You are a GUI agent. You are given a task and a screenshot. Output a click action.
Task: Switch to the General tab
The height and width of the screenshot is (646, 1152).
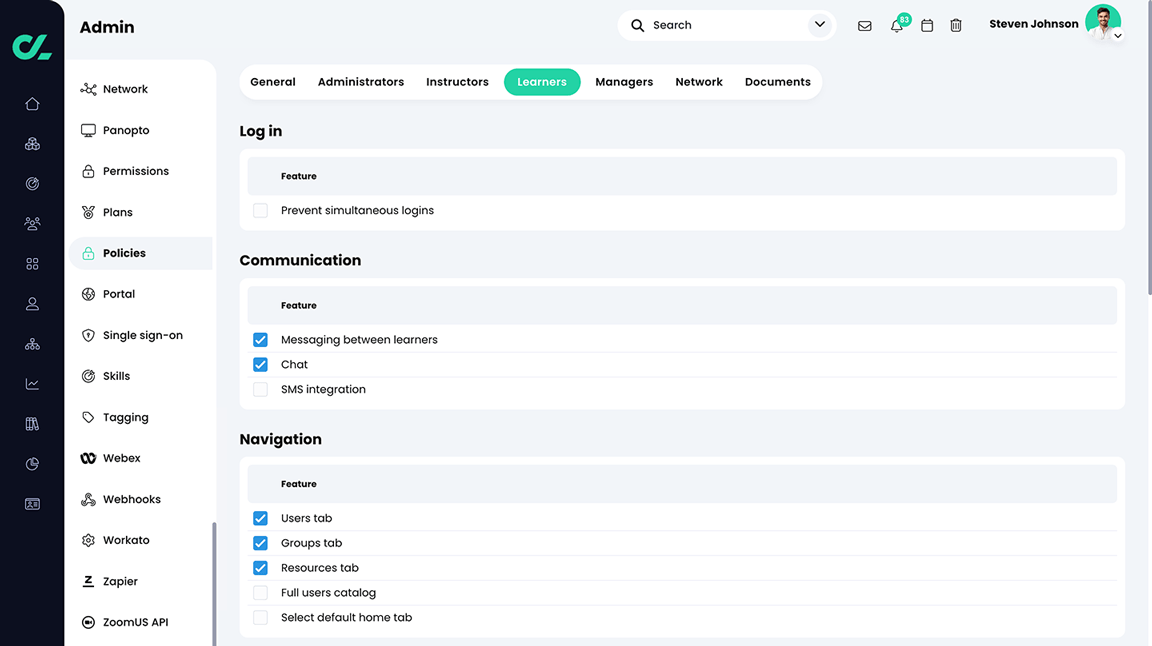pos(273,82)
